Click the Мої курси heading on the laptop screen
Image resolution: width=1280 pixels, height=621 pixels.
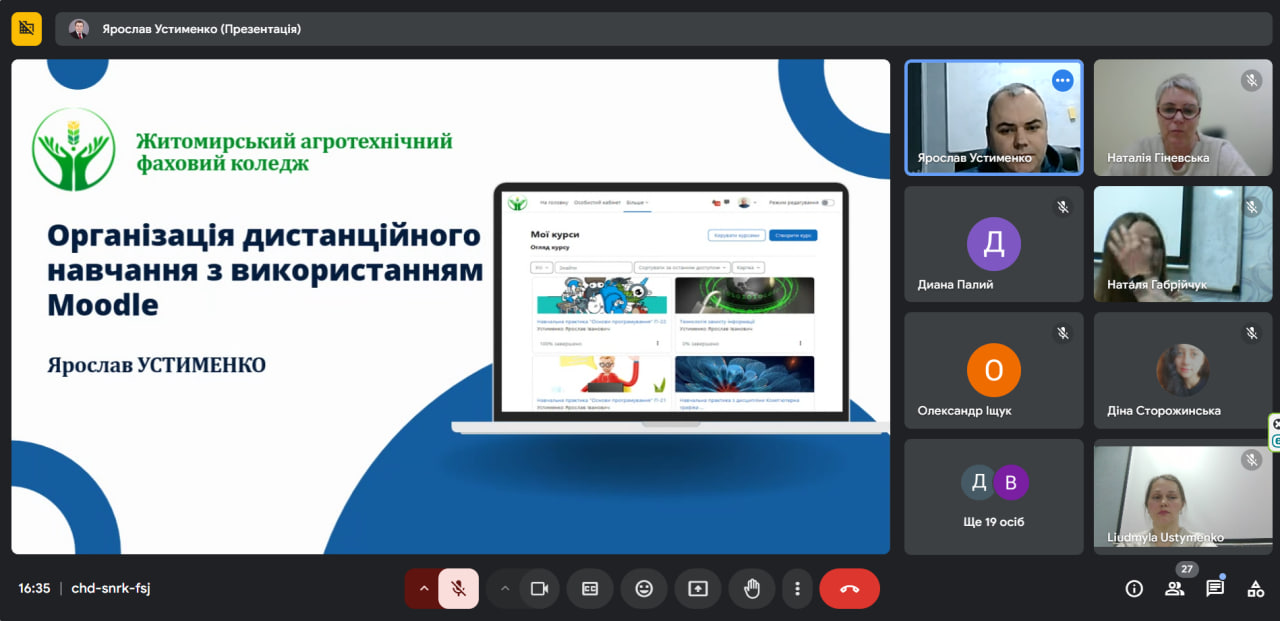[x=555, y=234]
